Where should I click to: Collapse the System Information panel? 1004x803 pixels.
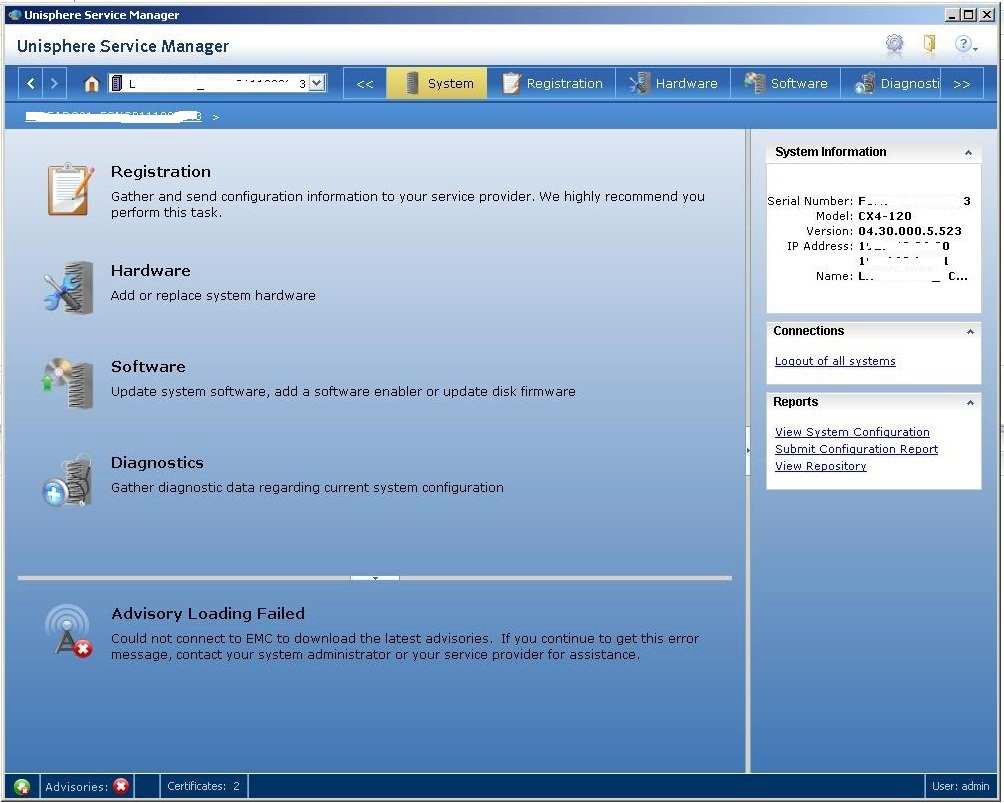pos(968,152)
